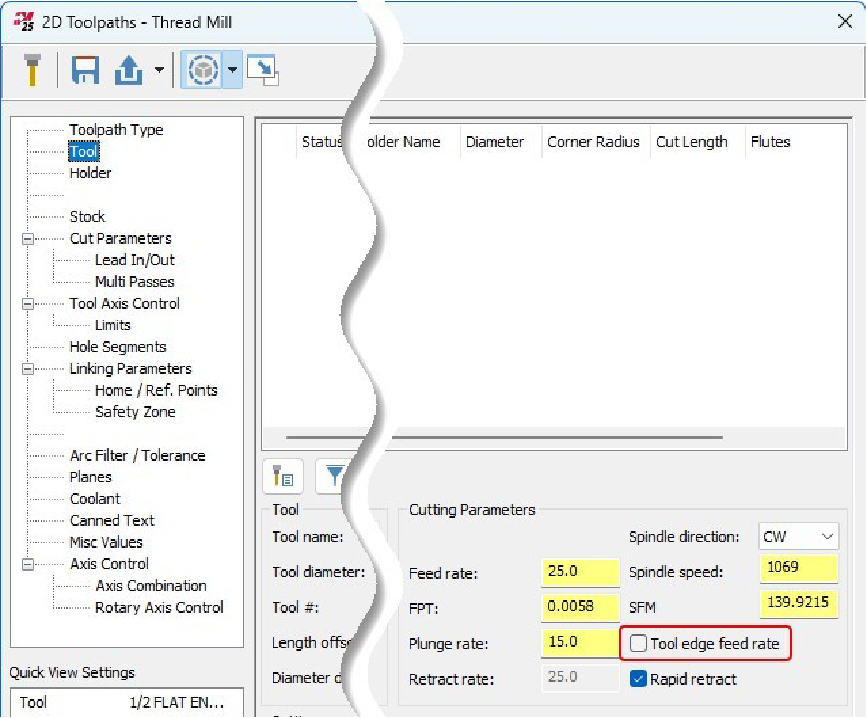Click the FPT field showing 0.0058
The height and width of the screenshot is (718, 866).
point(580,608)
